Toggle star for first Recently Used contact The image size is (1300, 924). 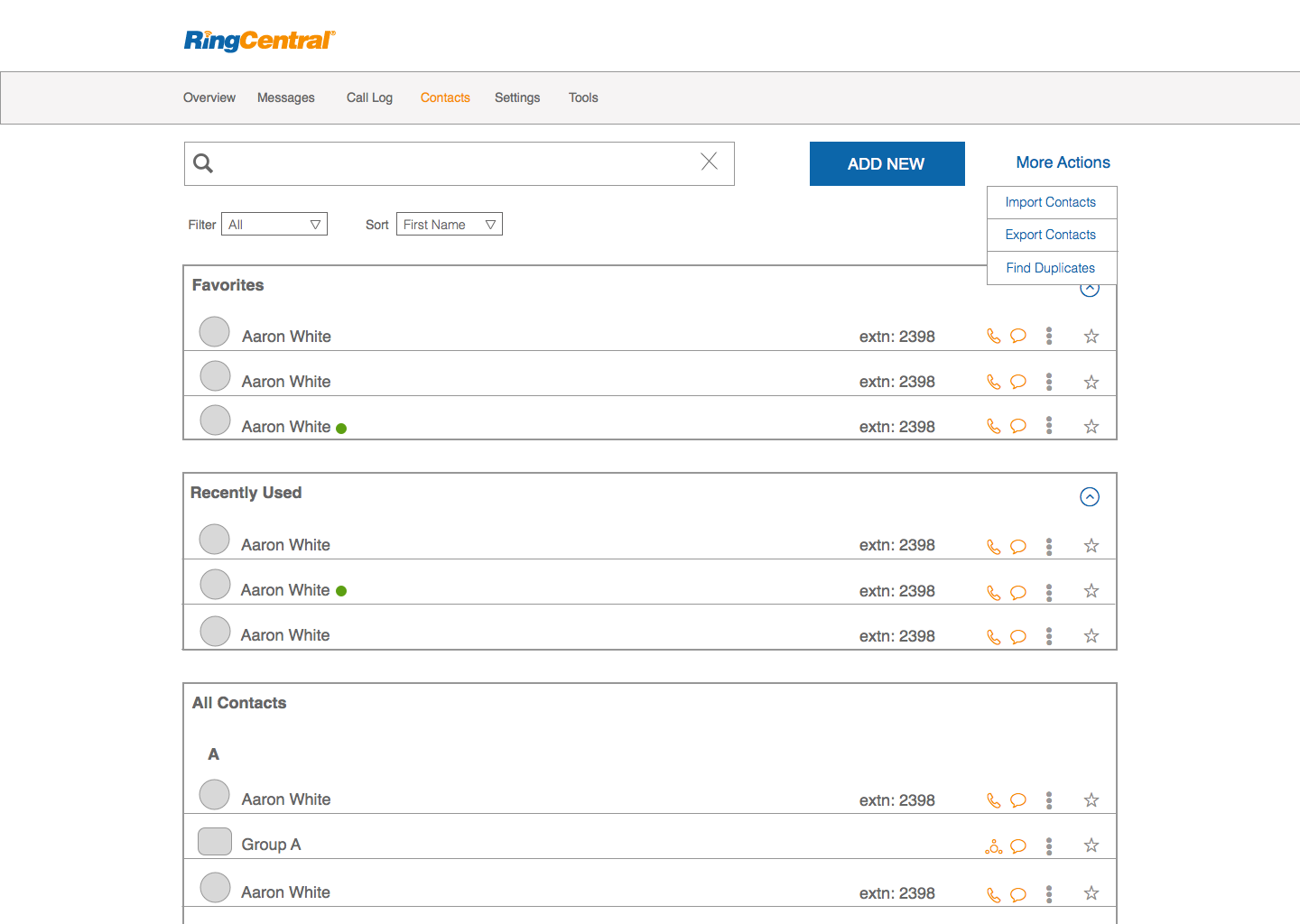pos(1091,546)
